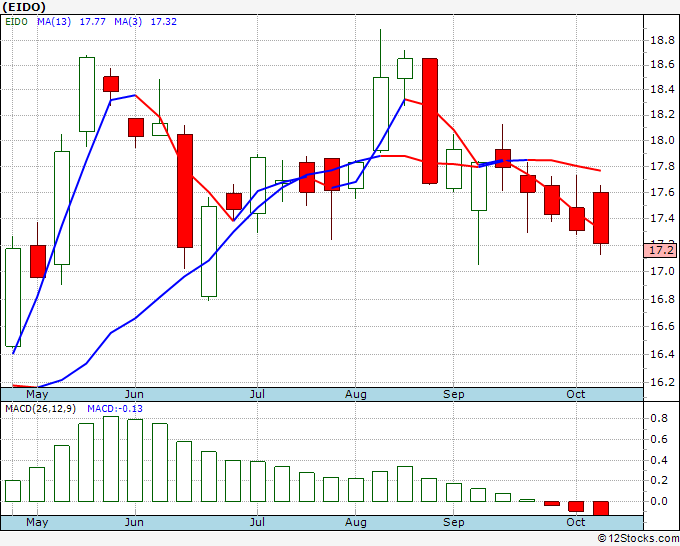Click May on the price chart time axis
This screenshot has height=546, width=680.
click(37, 394)
